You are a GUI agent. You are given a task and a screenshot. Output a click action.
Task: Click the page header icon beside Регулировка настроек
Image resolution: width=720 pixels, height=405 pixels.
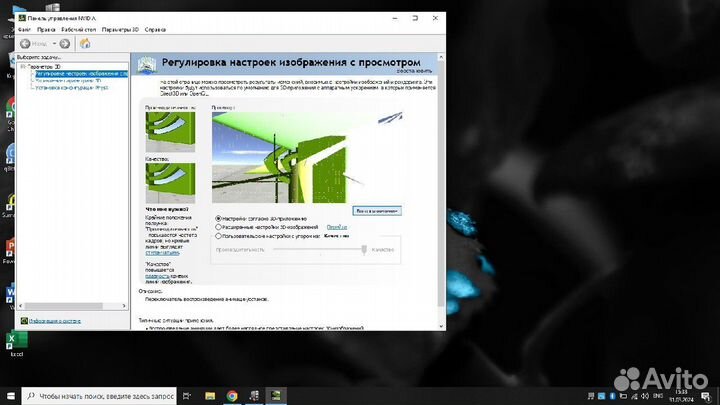pyautogui.click(x=147, y=65)
